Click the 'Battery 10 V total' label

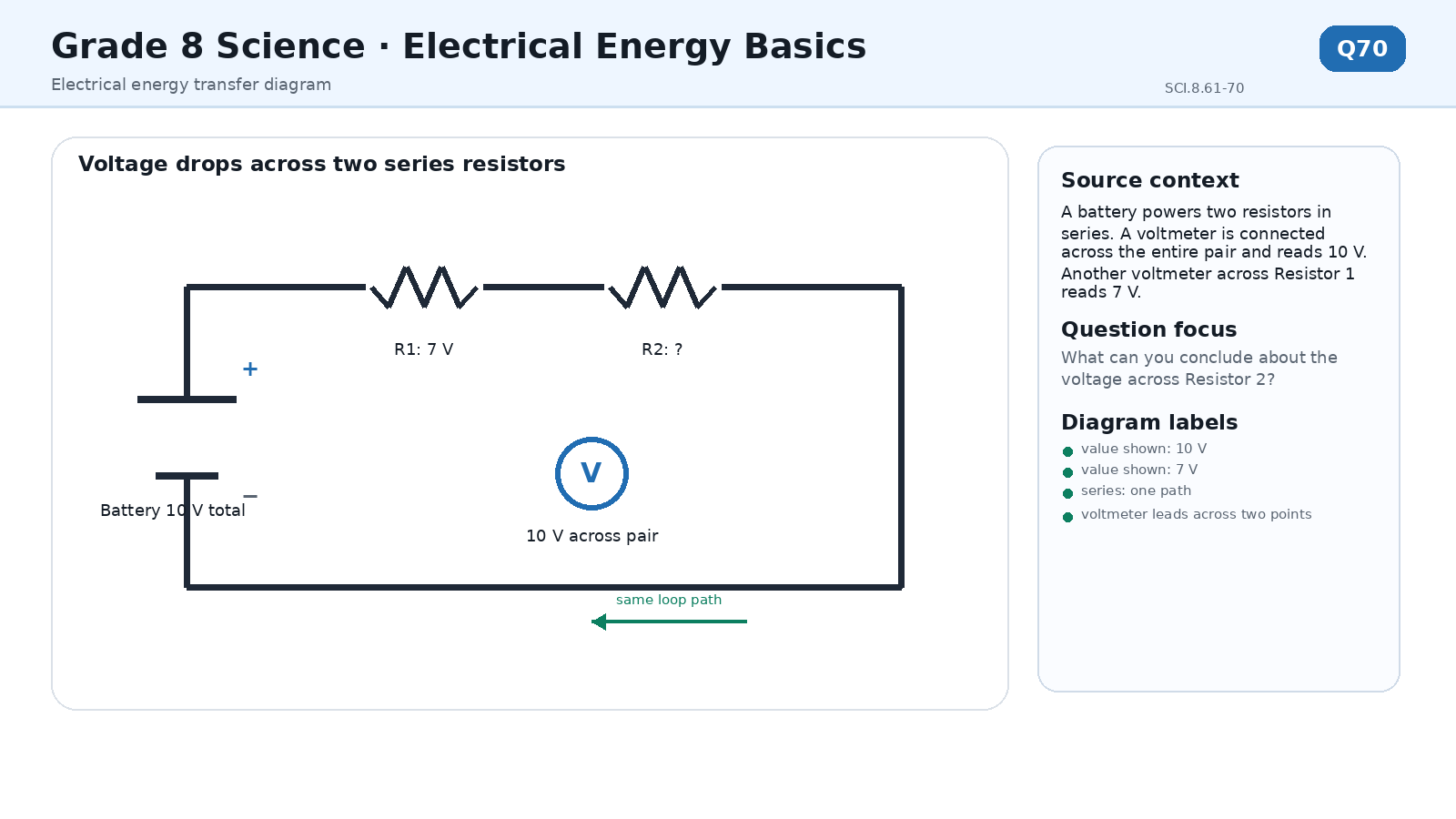click(x=173, y=511)
